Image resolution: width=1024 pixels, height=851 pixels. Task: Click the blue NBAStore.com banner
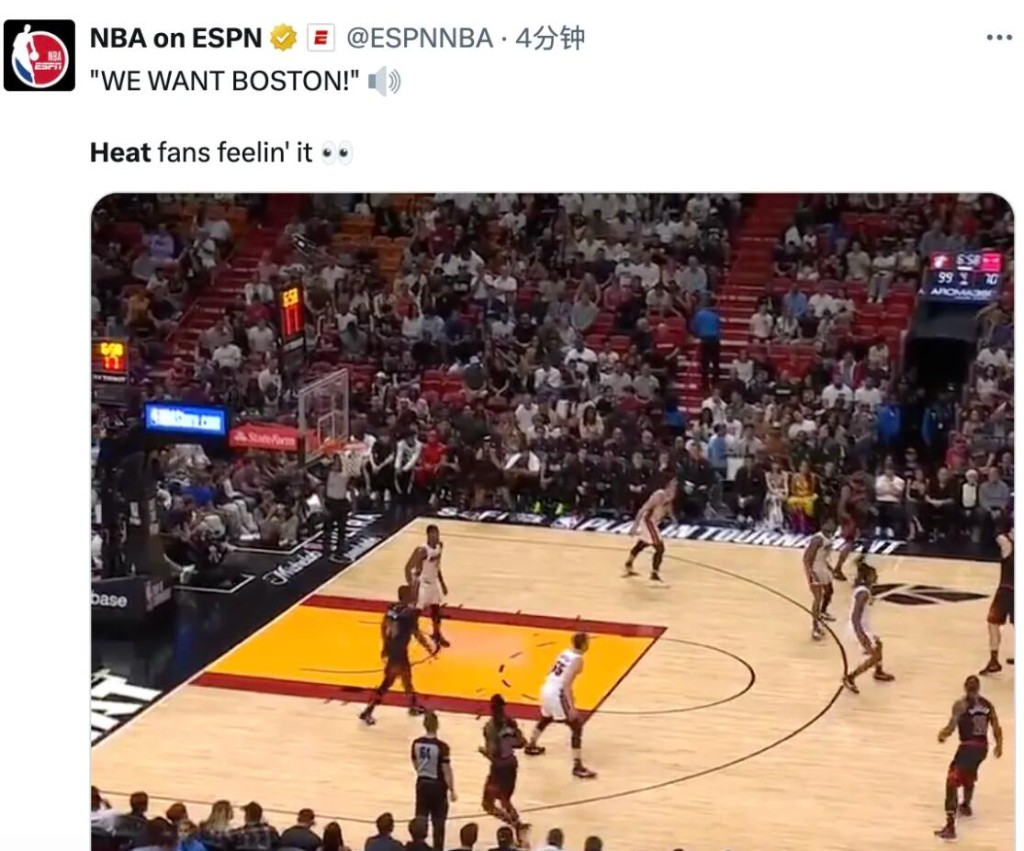pos(185,419)
